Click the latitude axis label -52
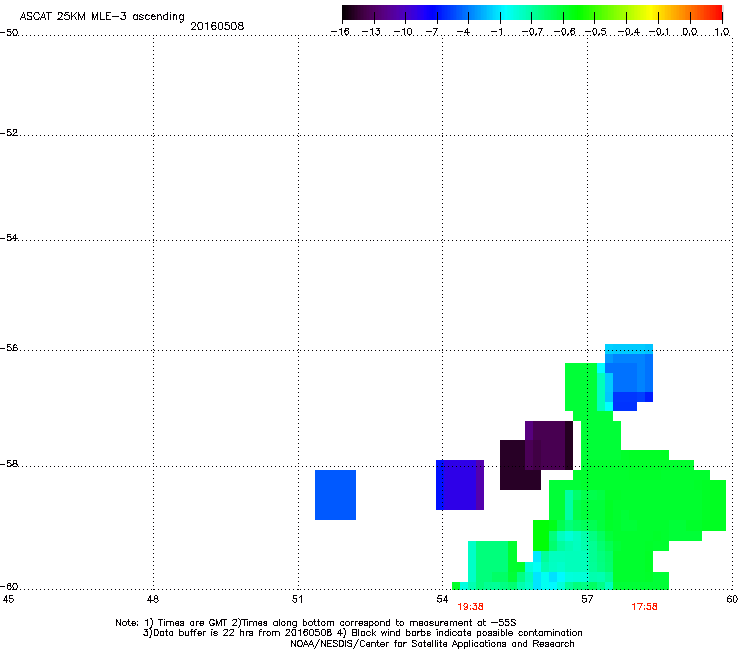The image size is (740, 650). click(x=9, y=133)
